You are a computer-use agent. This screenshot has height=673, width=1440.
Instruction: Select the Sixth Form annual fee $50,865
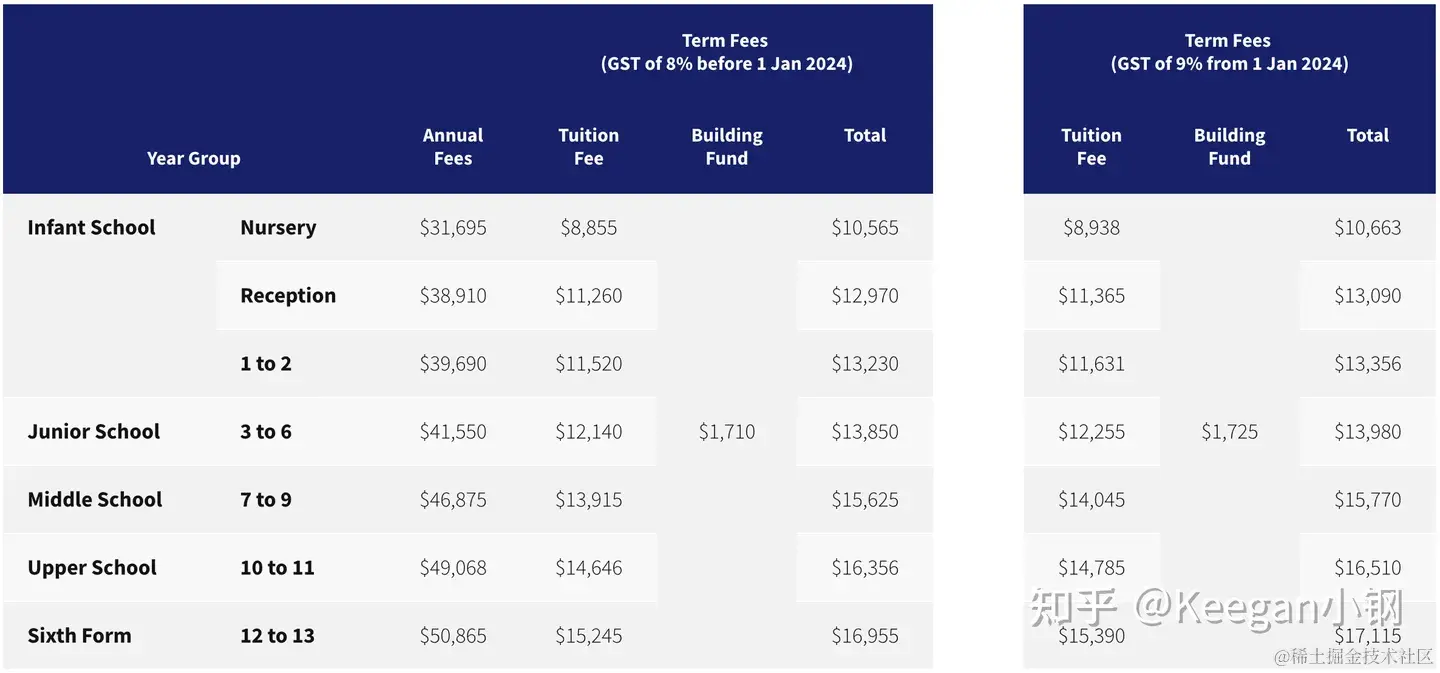452,635
